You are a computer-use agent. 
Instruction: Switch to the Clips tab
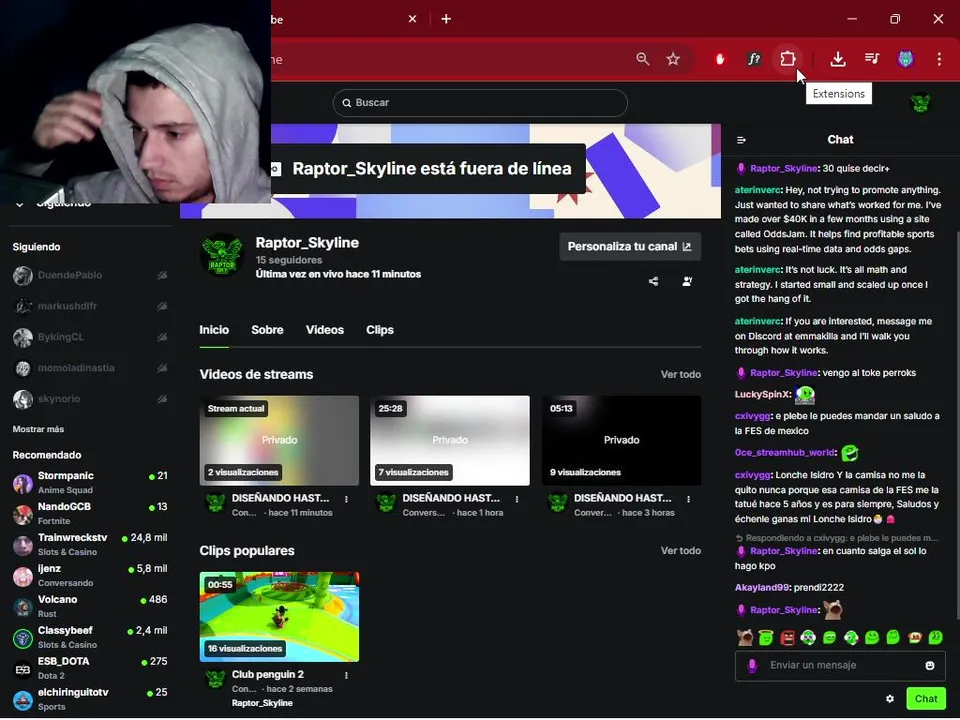[380, 330]
